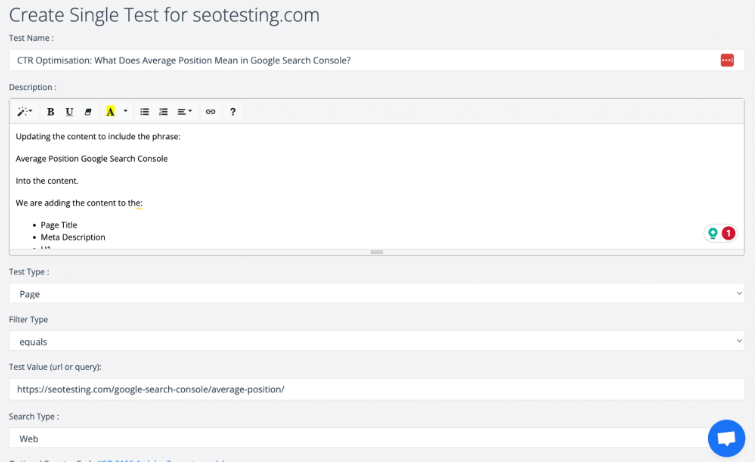Insert an unordered bullet list
This screenshot has width=755, height=462.
point(145,112)
